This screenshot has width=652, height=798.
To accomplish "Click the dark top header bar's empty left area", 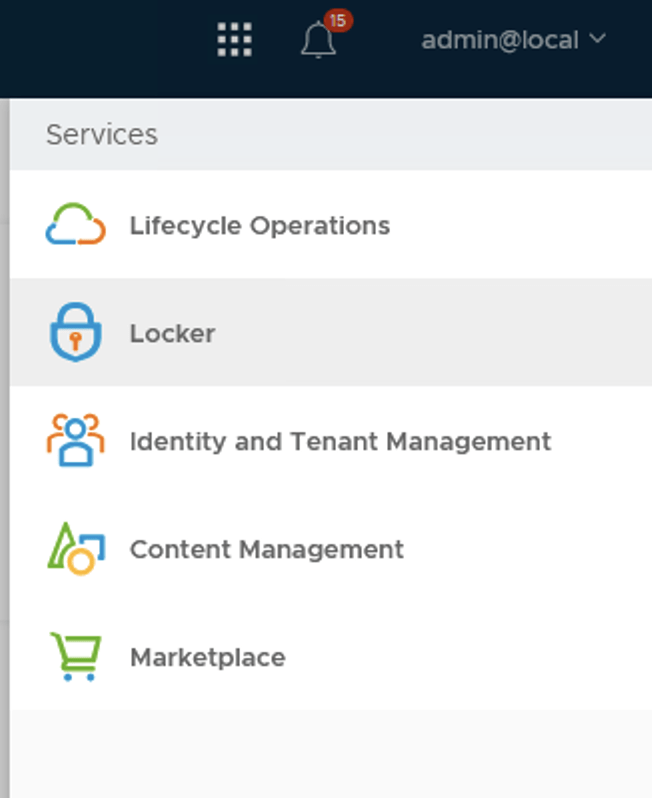I will point(90,45).
